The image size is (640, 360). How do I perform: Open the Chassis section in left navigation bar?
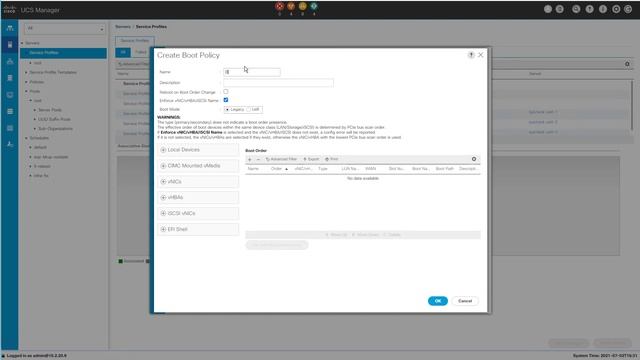[x=10, y=128]
